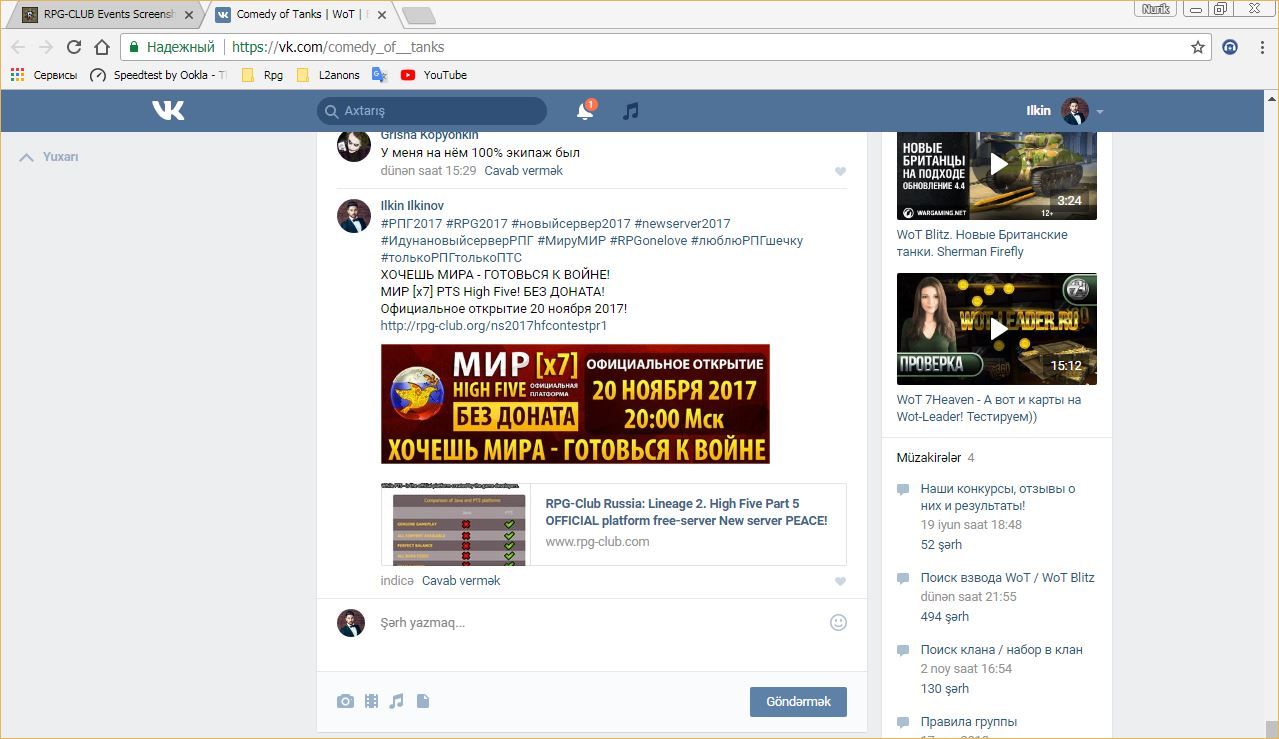
Task: Open the notifications bell
Action: coord(586,111)
